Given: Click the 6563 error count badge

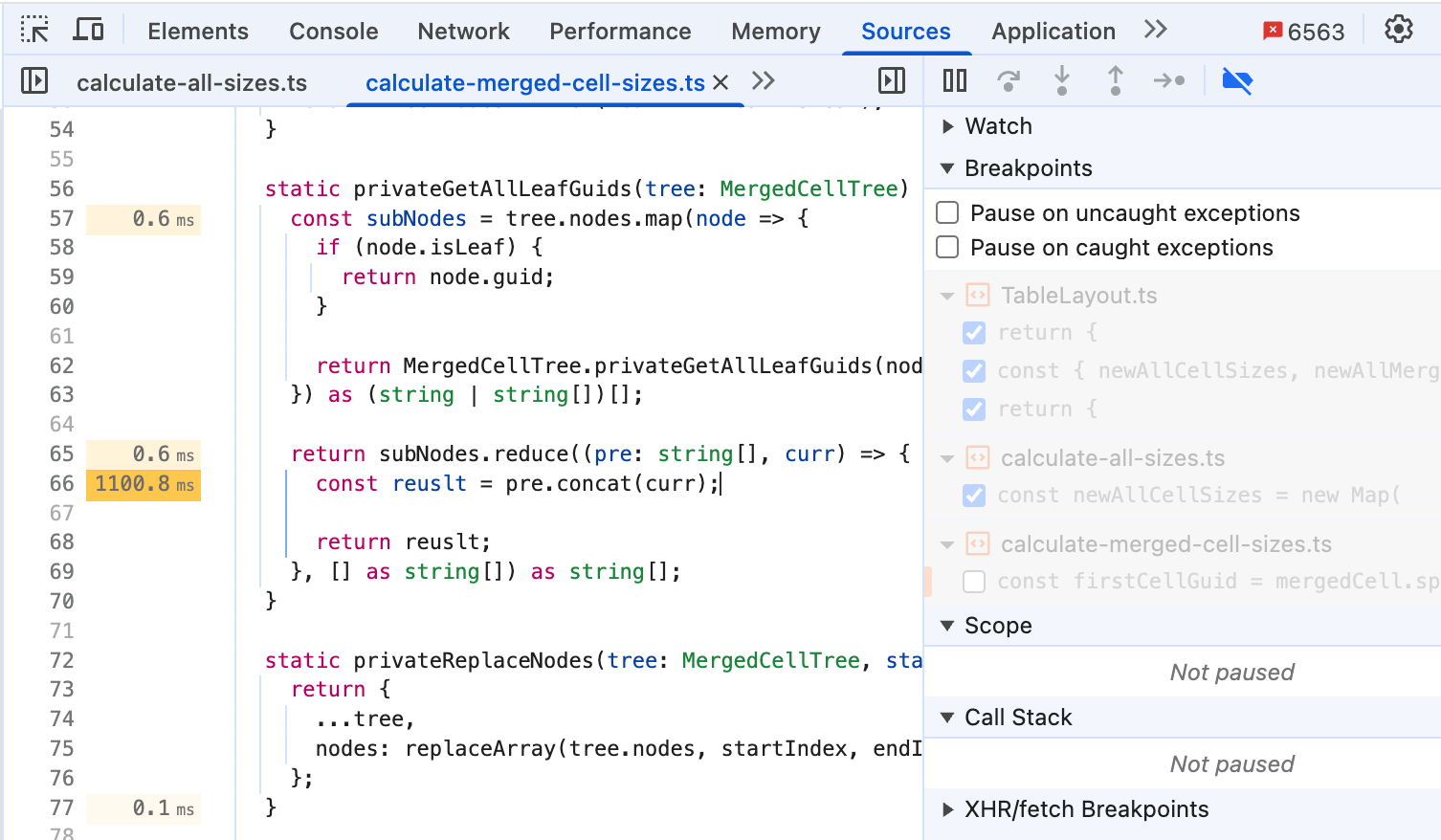Looking at the screenshot, I should (1303, 32).
